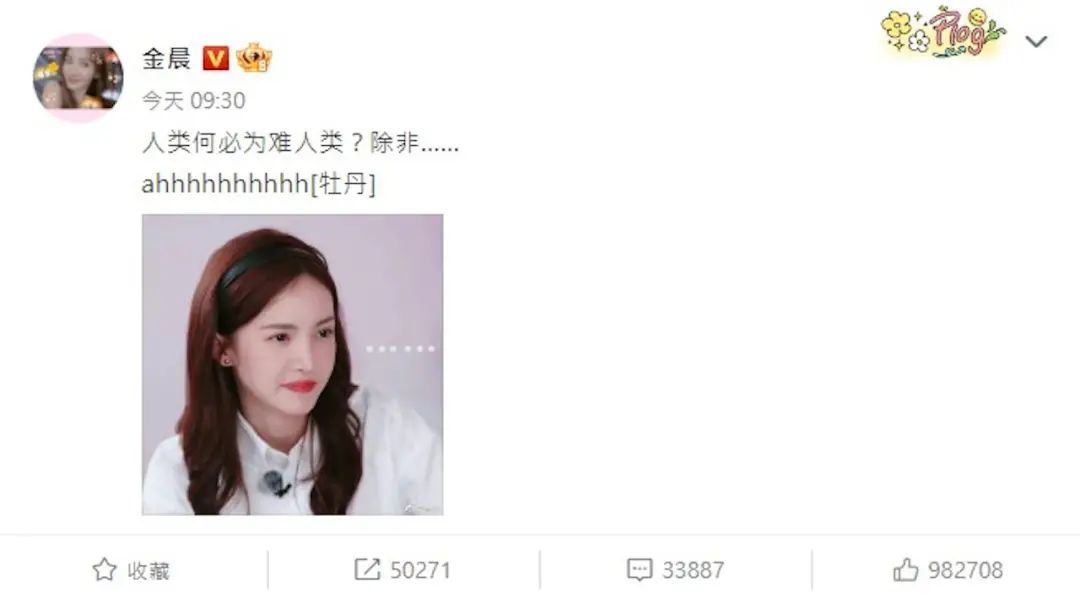Click the post text 人类何必为难人类
The width and height of the screenshot is (1080, 598).
click(242, 143)
